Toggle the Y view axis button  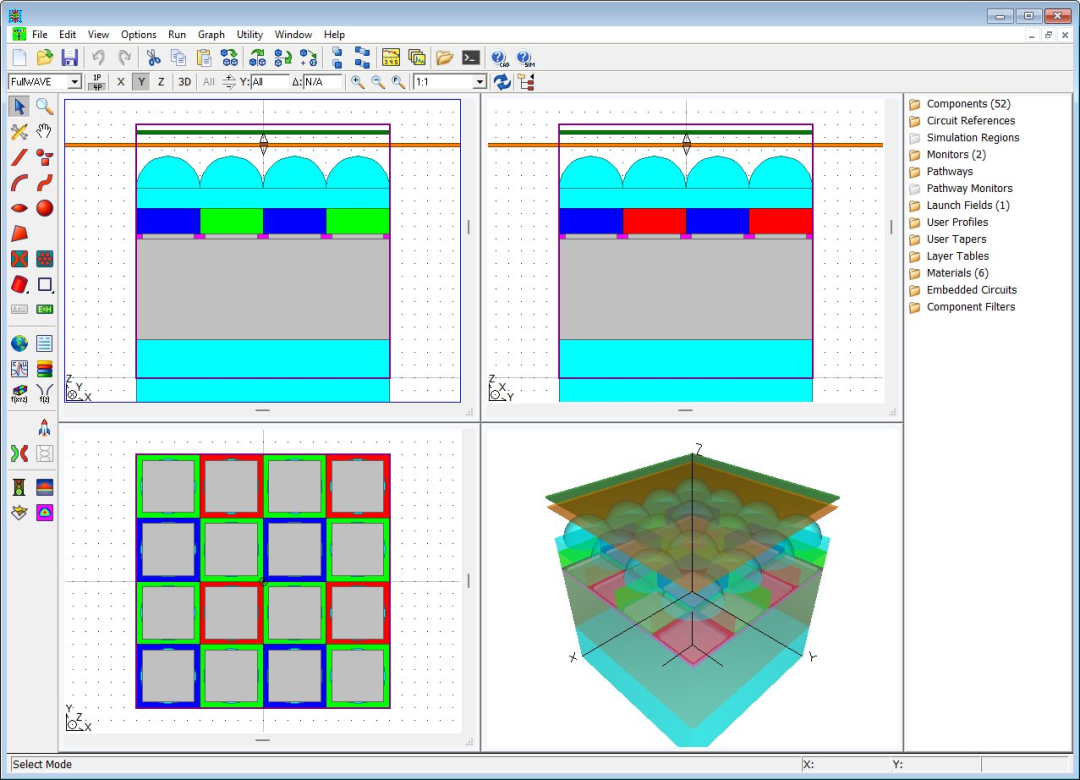point(141,82)
